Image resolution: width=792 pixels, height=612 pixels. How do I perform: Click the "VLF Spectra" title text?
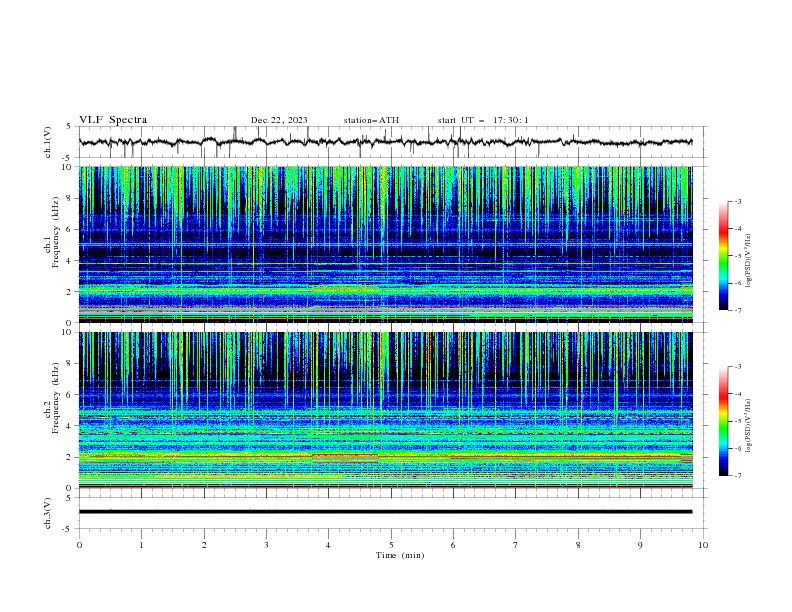coord(113,120)
